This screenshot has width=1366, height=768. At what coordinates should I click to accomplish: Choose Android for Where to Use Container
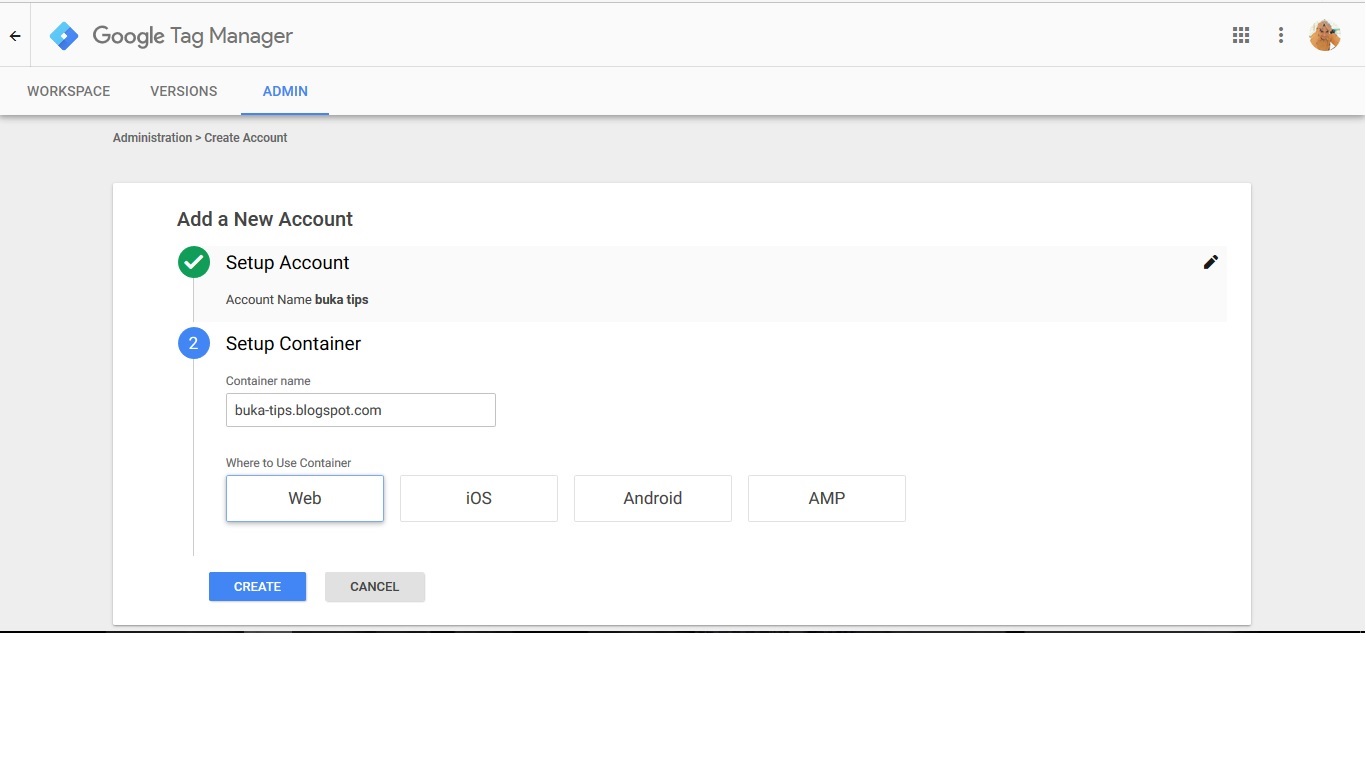(x=652, y=498)
